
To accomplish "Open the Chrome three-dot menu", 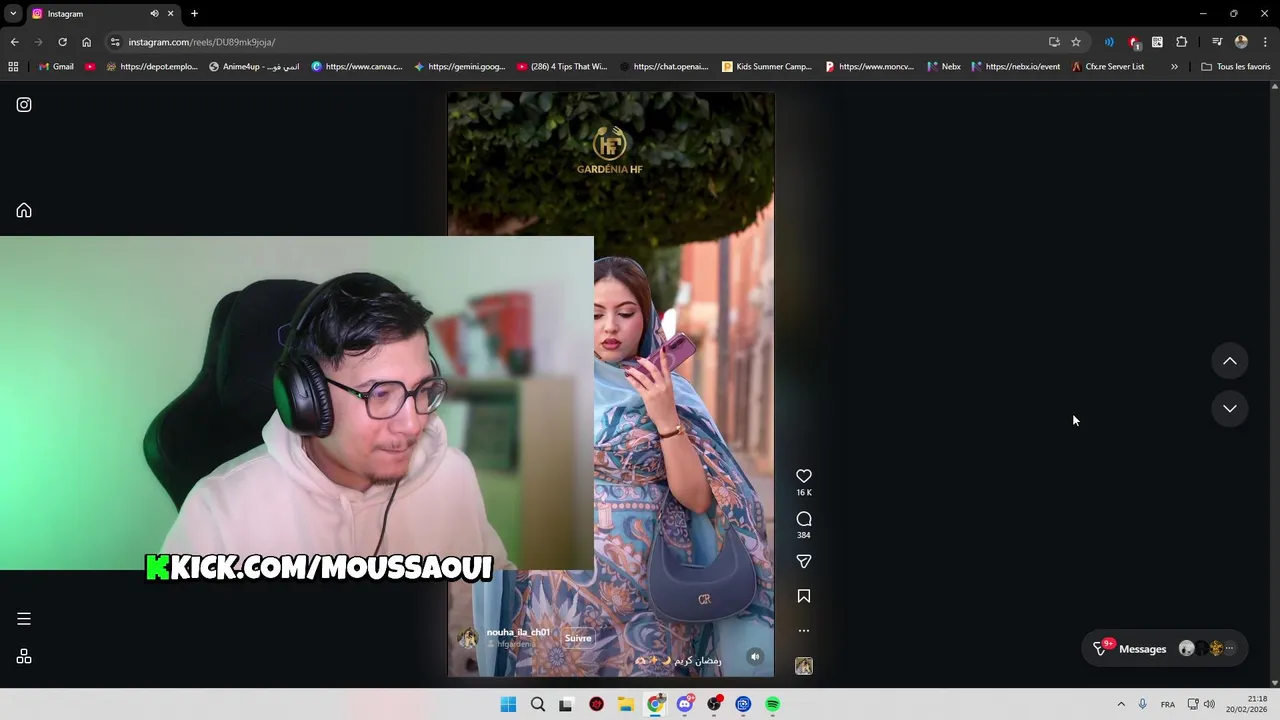I will coord(1265,42).
